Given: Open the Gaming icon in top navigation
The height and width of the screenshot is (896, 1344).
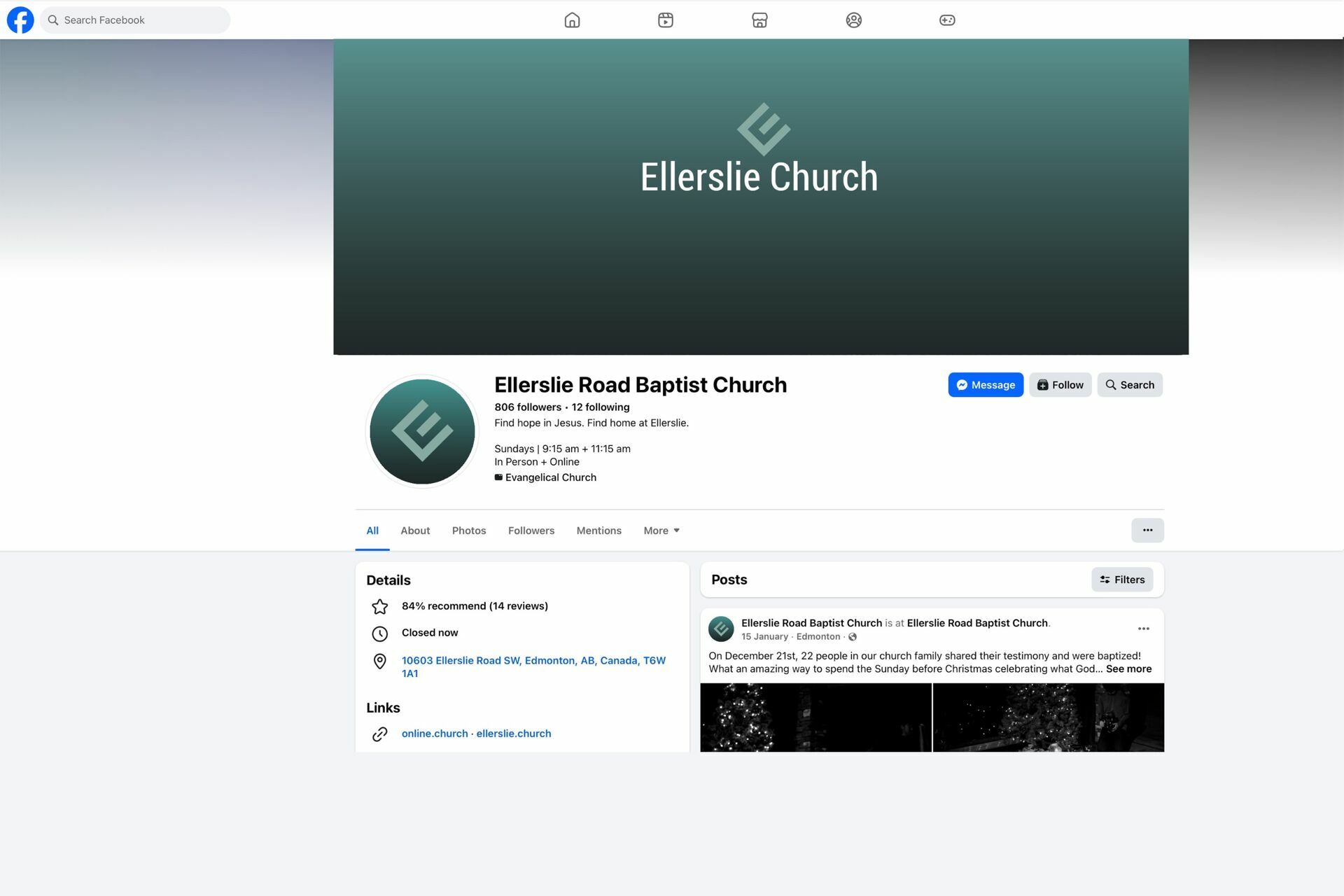Looking at the screenshot, I should pos(947,20).
